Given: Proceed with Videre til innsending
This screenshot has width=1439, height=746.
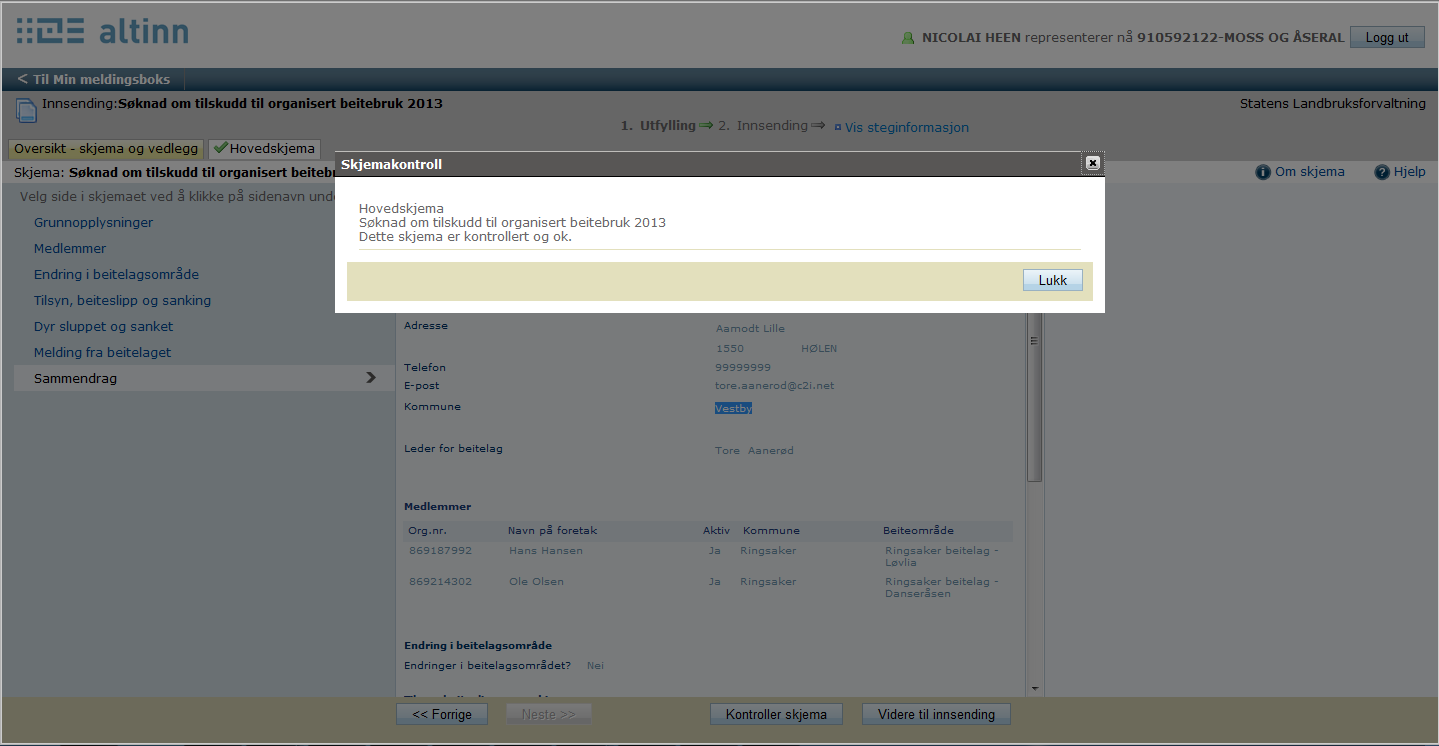Looking at the screenshot, I should point(936,714).
